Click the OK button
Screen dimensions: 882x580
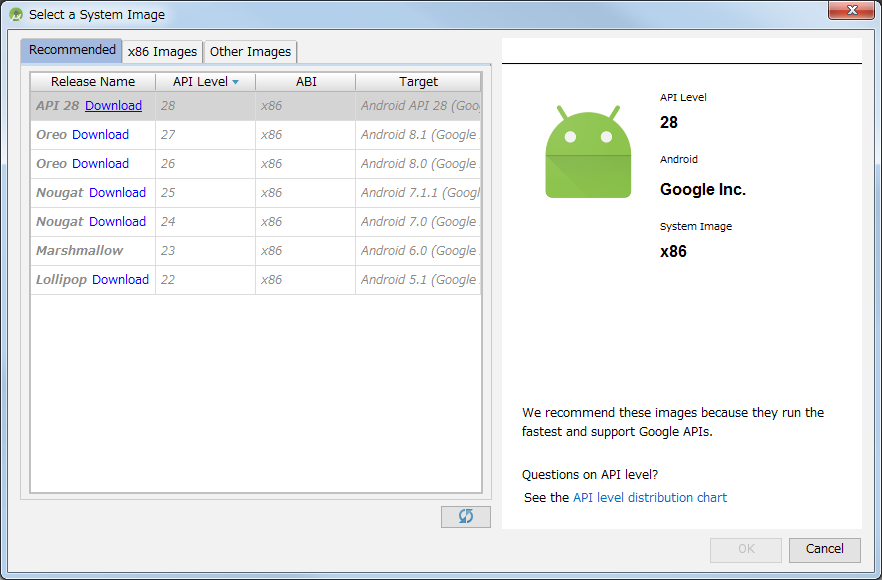click(746, 550)
